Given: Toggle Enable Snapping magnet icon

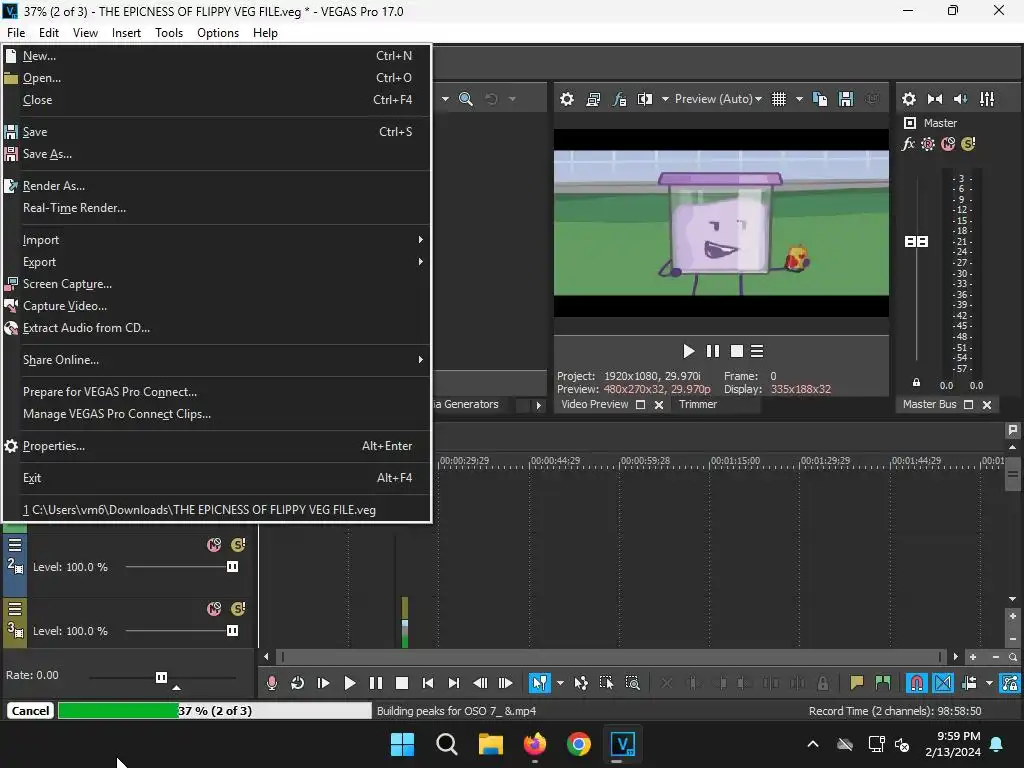Looking at the screenshot, I should pyautogui.click(x=917, y=683).
